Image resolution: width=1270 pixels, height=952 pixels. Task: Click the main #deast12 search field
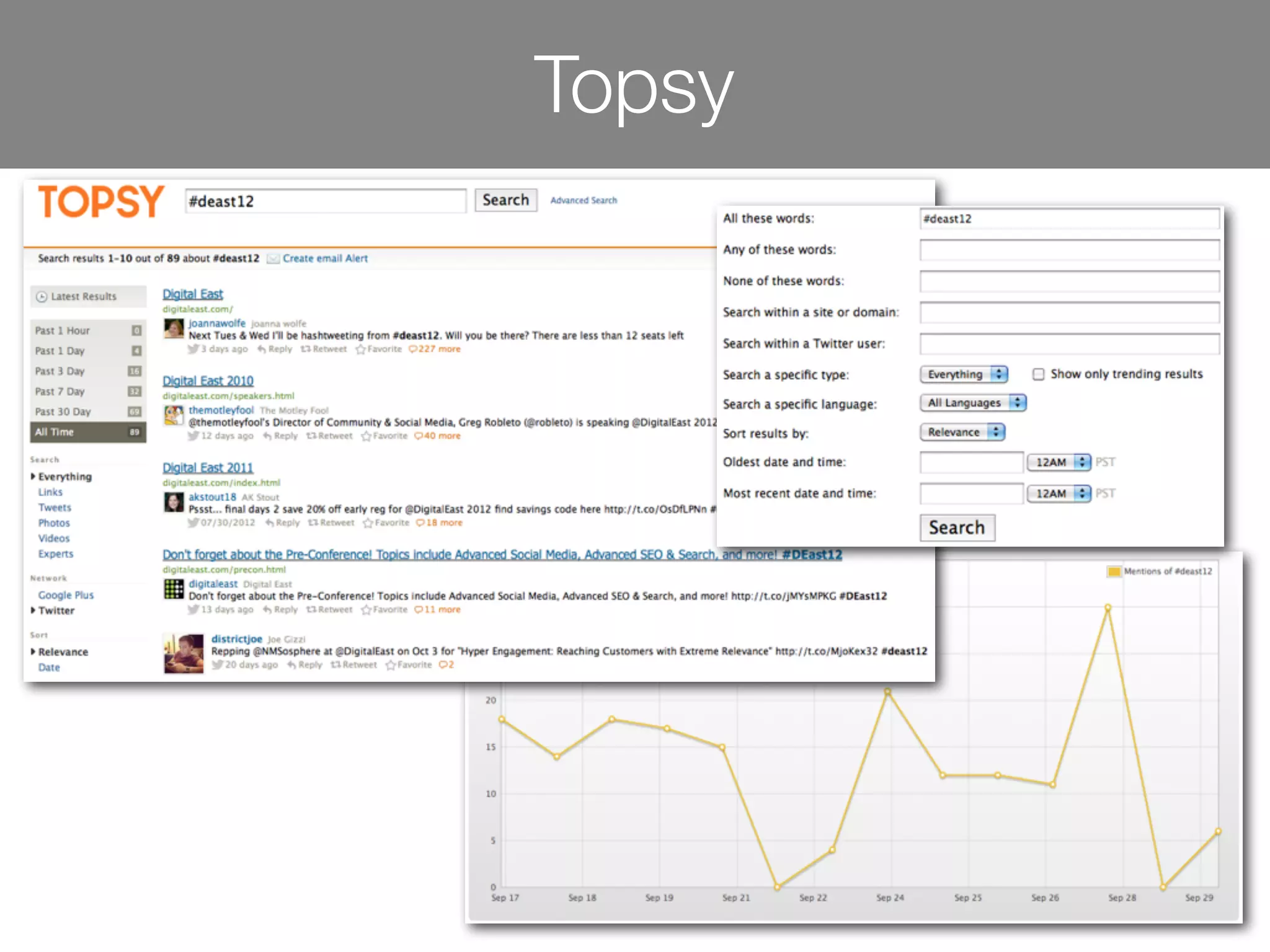[326, 201]
